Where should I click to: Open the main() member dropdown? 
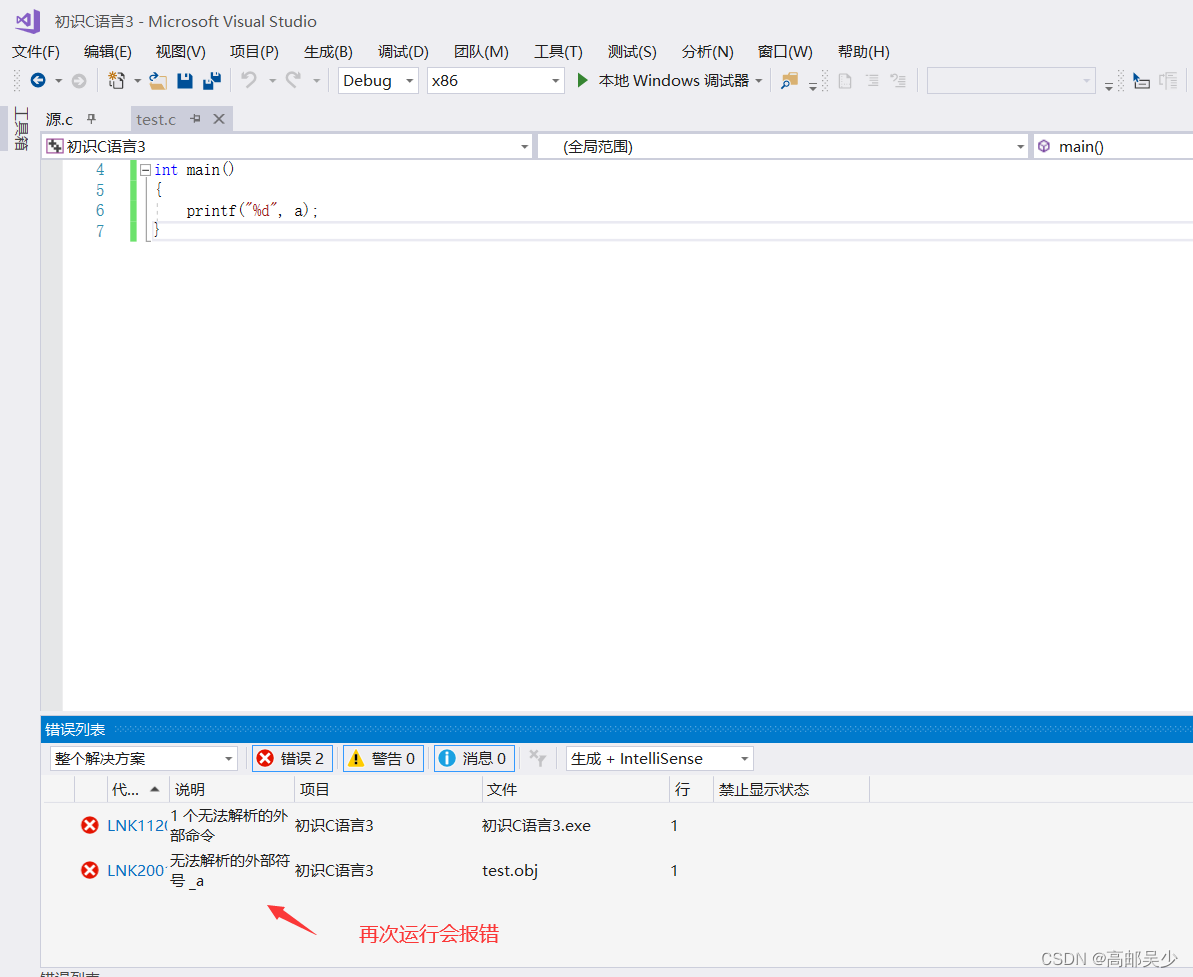[1112, 146]
